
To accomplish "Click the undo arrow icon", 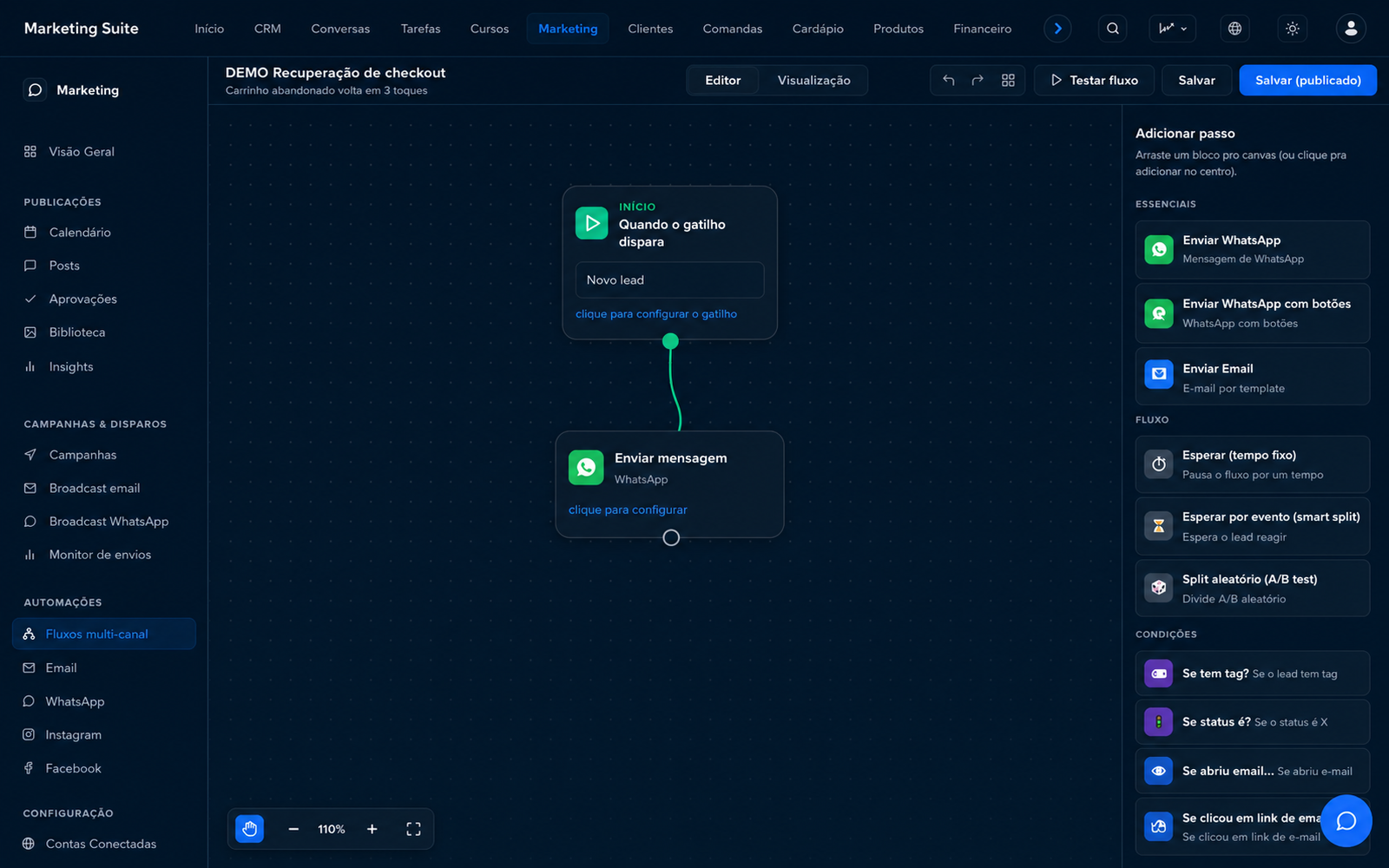I will [948, 80].
